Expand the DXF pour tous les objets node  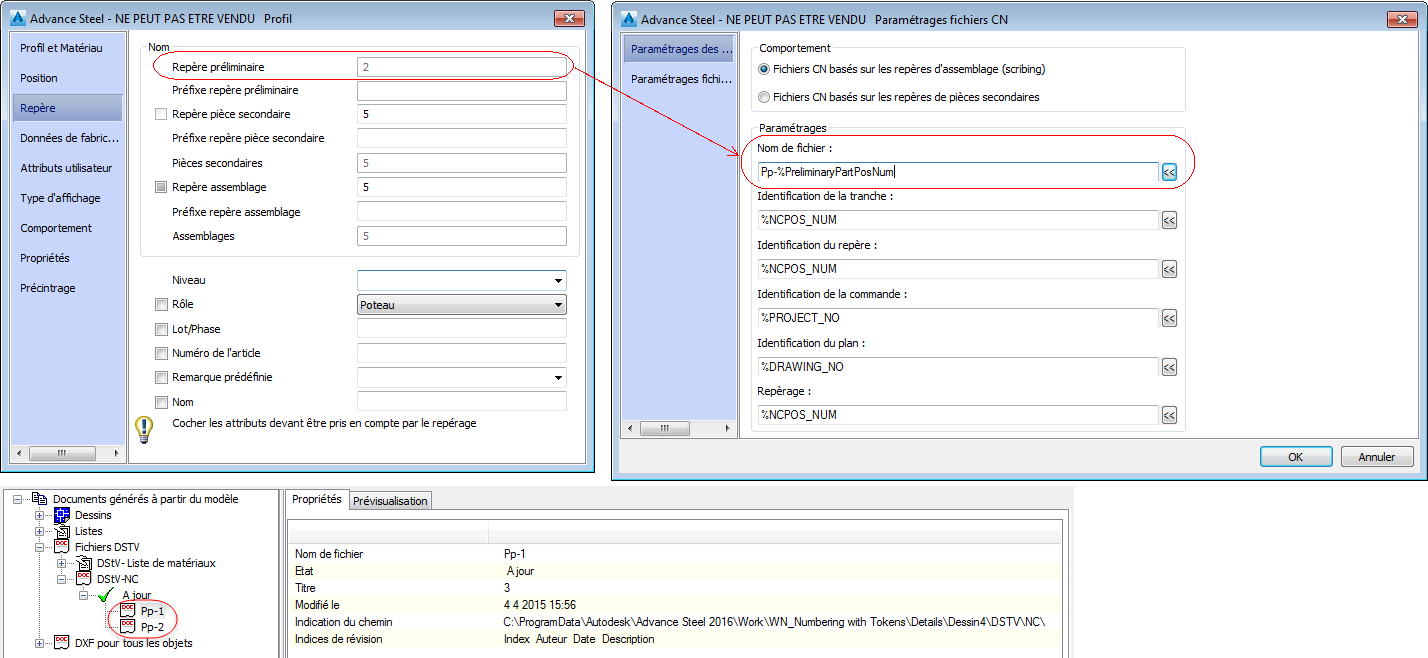coord(40,643)
